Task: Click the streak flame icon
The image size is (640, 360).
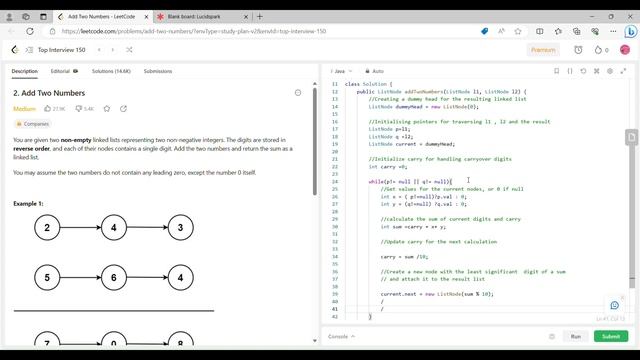Action: [x=598, y=50]
